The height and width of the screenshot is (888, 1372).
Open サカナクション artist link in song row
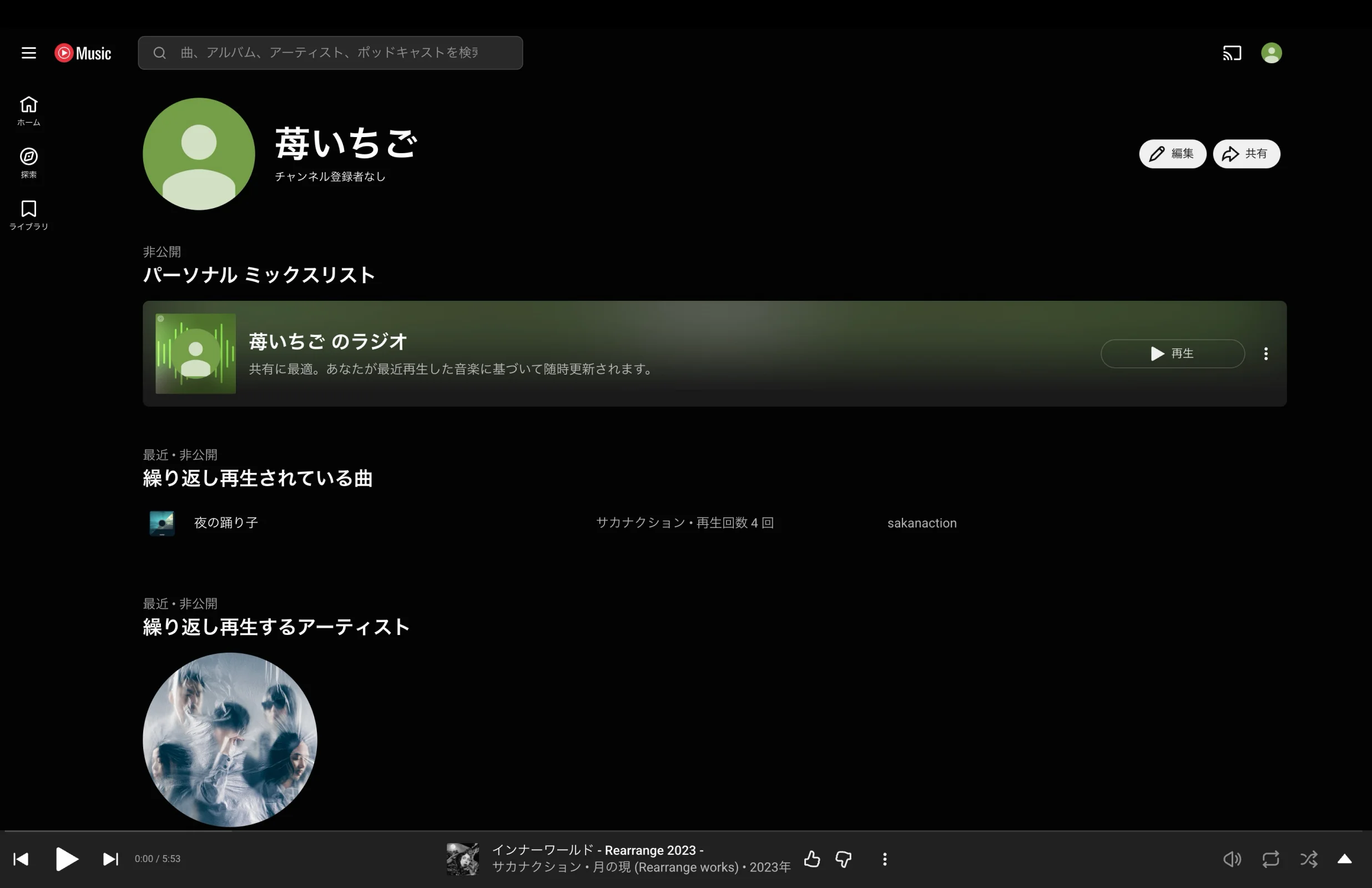tap(640, 523)
